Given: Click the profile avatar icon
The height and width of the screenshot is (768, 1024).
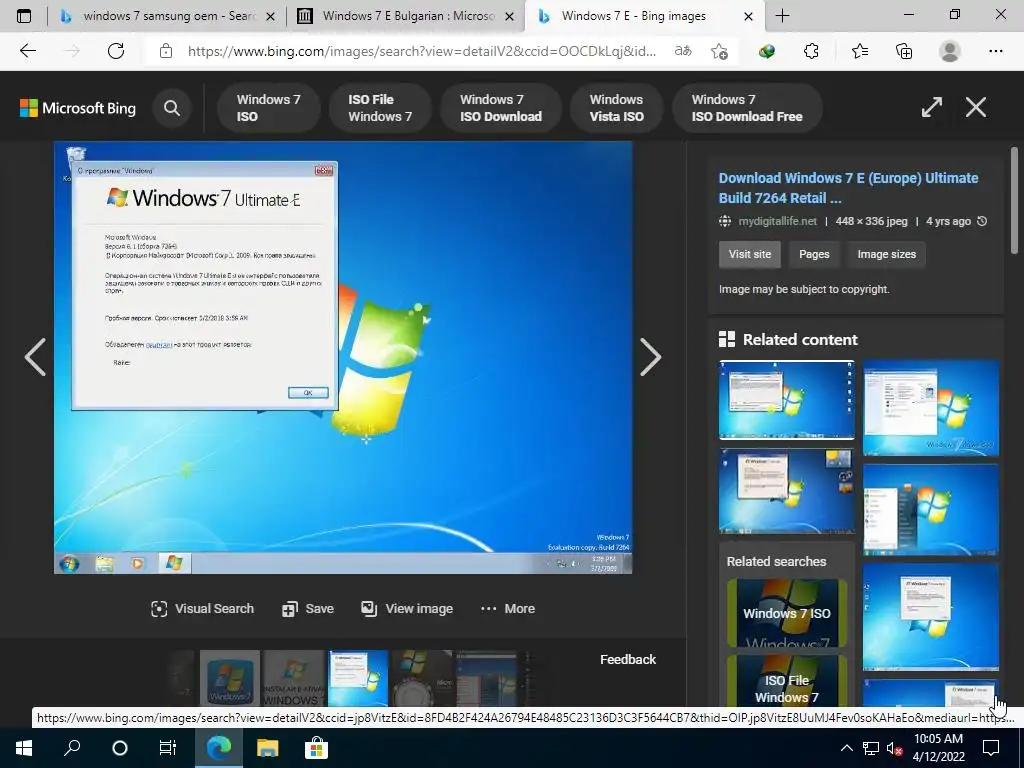Looking at the screenshot, I should (x=949, y=51).
